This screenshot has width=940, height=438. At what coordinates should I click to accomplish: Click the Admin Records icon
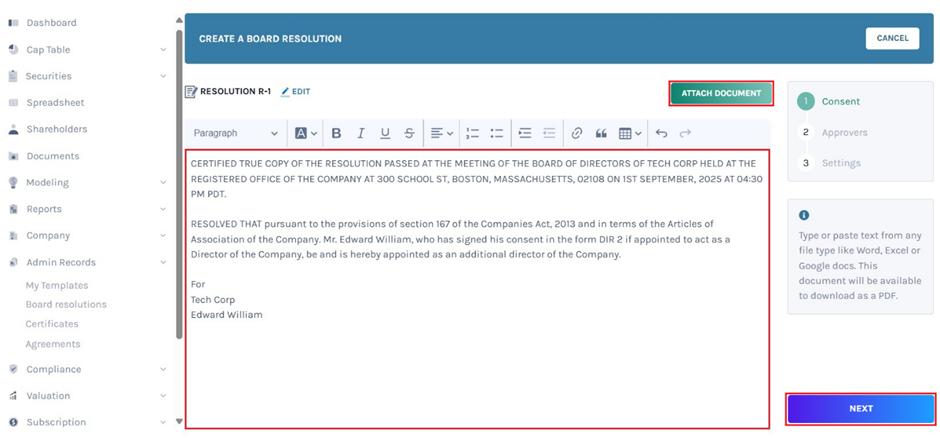coord(13,262)
